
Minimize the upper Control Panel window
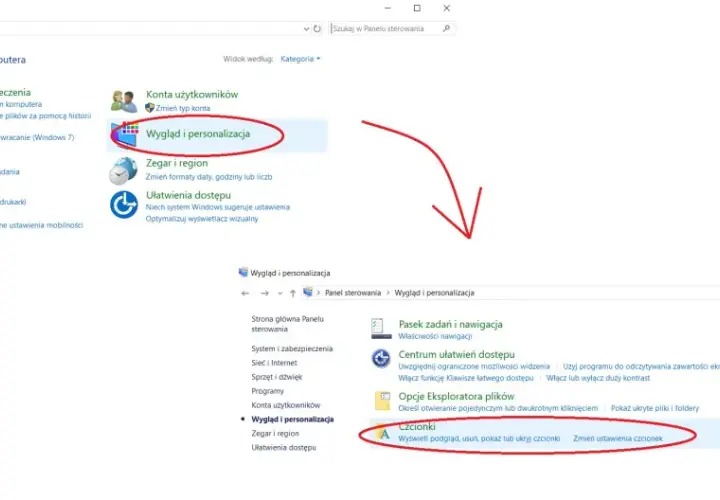pos(388,8)
